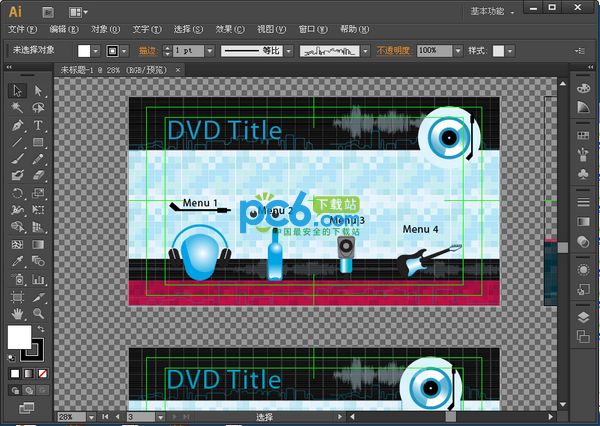This screenshot has height=426, width=600.
Task: Select the Pencil tool
Action: [38, 159]
